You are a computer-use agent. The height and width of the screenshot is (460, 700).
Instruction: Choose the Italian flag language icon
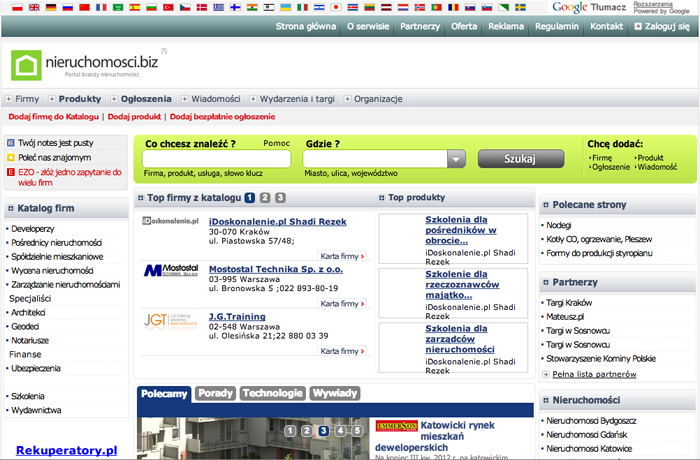pyautogui.click(x=302, y=7)
